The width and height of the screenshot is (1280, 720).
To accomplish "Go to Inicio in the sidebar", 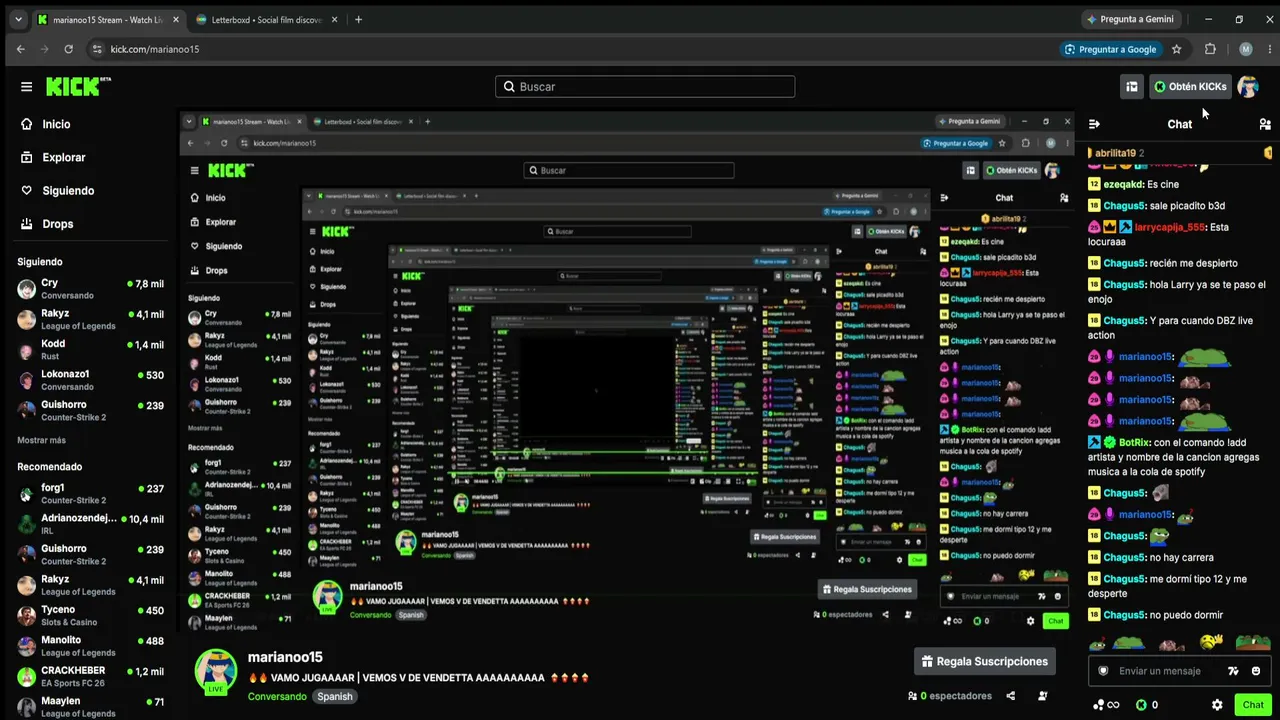I will 56,124.
